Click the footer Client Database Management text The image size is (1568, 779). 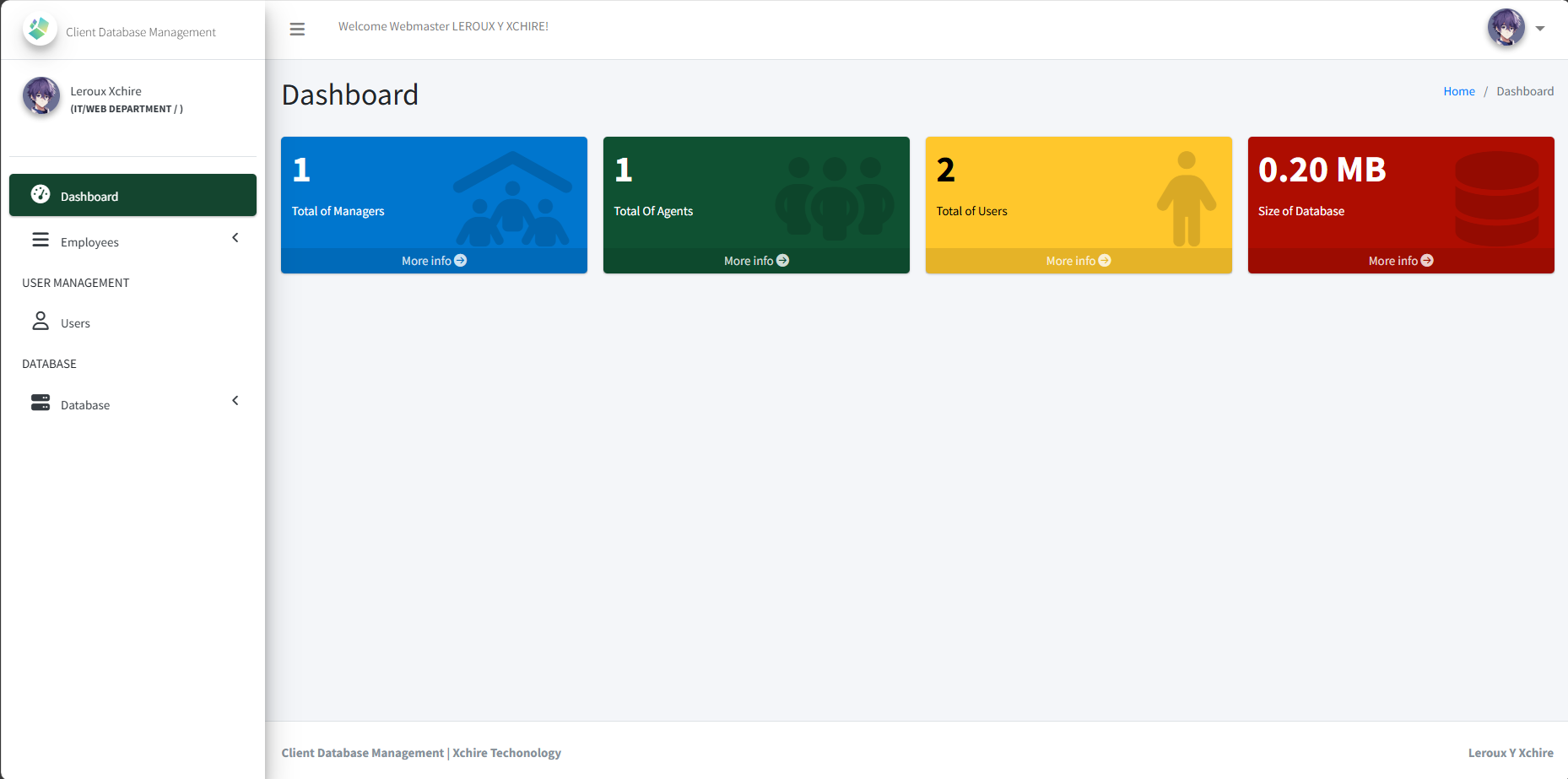pos(363,753)
